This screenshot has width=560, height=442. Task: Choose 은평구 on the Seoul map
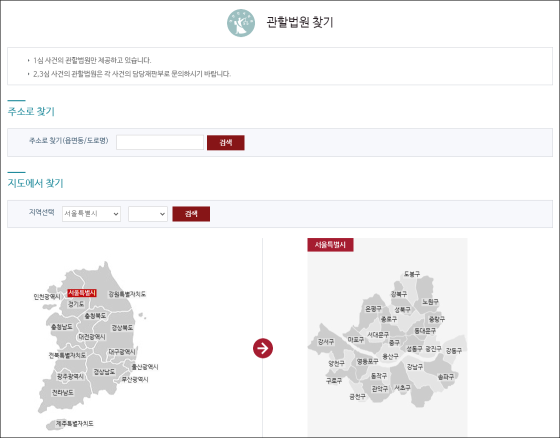tap(373, 308)
